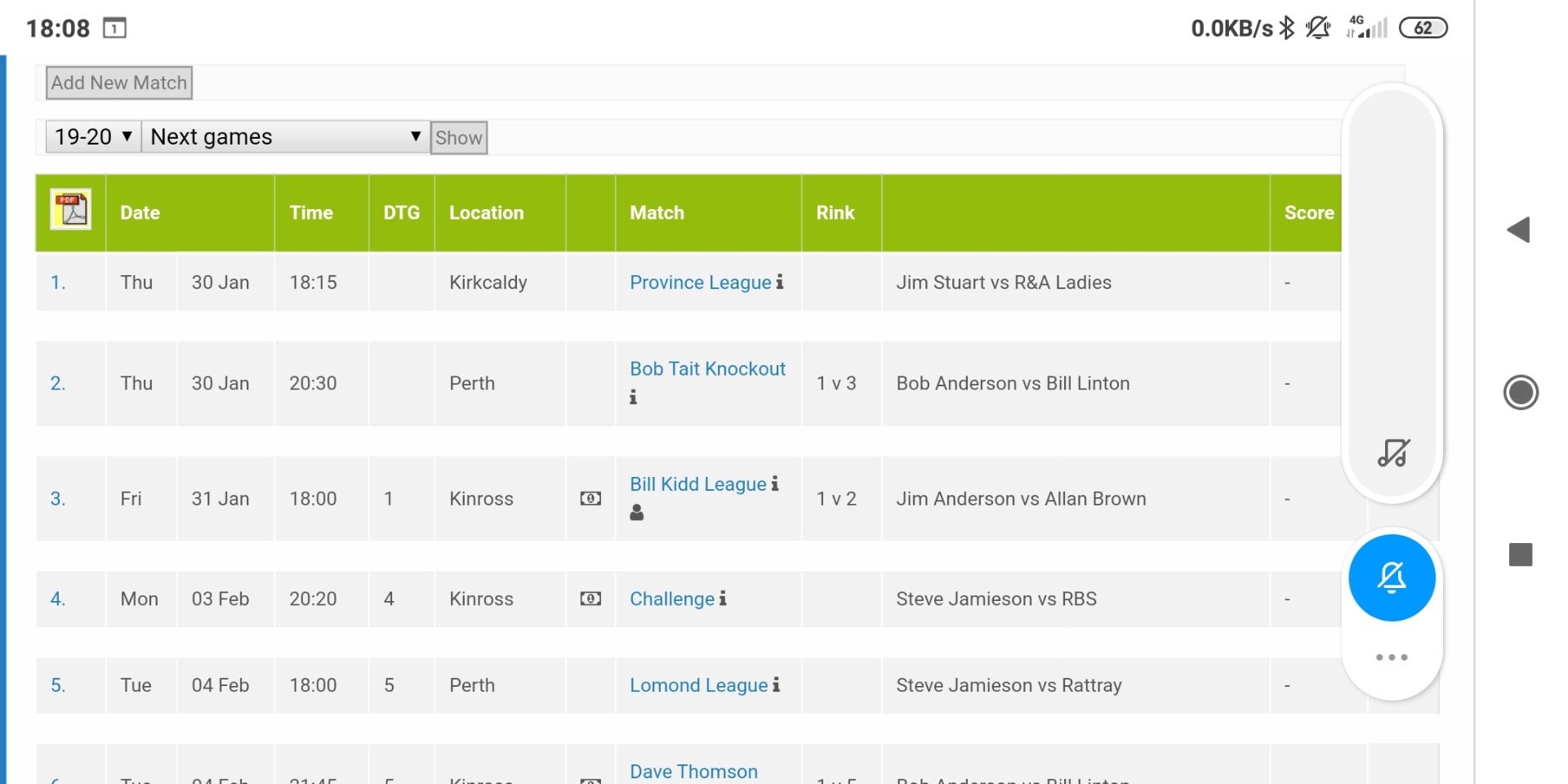This screenshot has width=1568, height=784.
Task: Expand the Next games filter dropdown
Action: coord(285,136)
